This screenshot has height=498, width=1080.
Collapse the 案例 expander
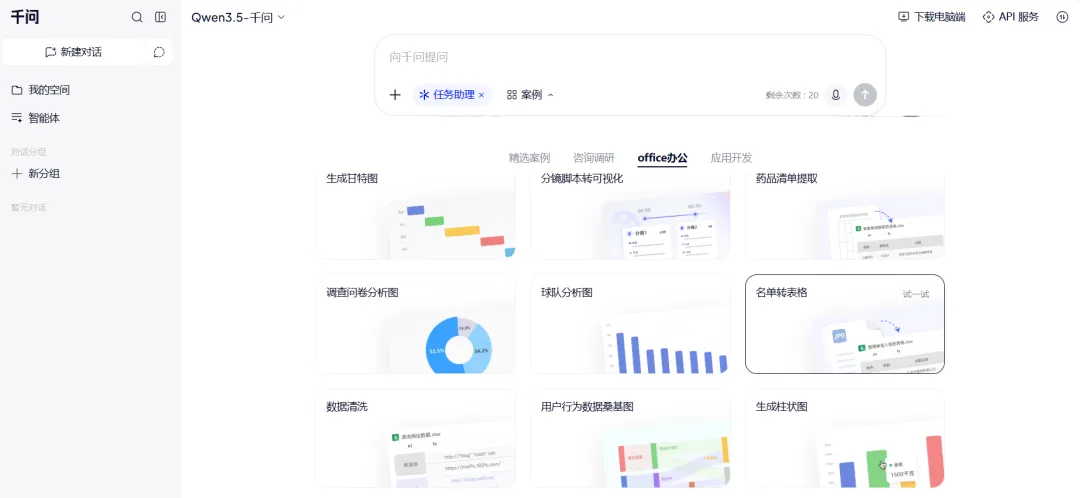tap(530, 95)
